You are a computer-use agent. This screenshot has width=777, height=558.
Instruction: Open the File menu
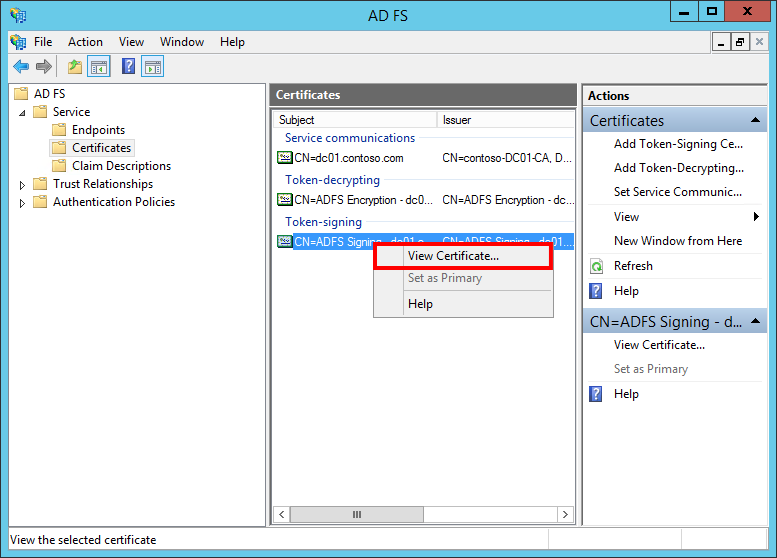coord(43,42)
